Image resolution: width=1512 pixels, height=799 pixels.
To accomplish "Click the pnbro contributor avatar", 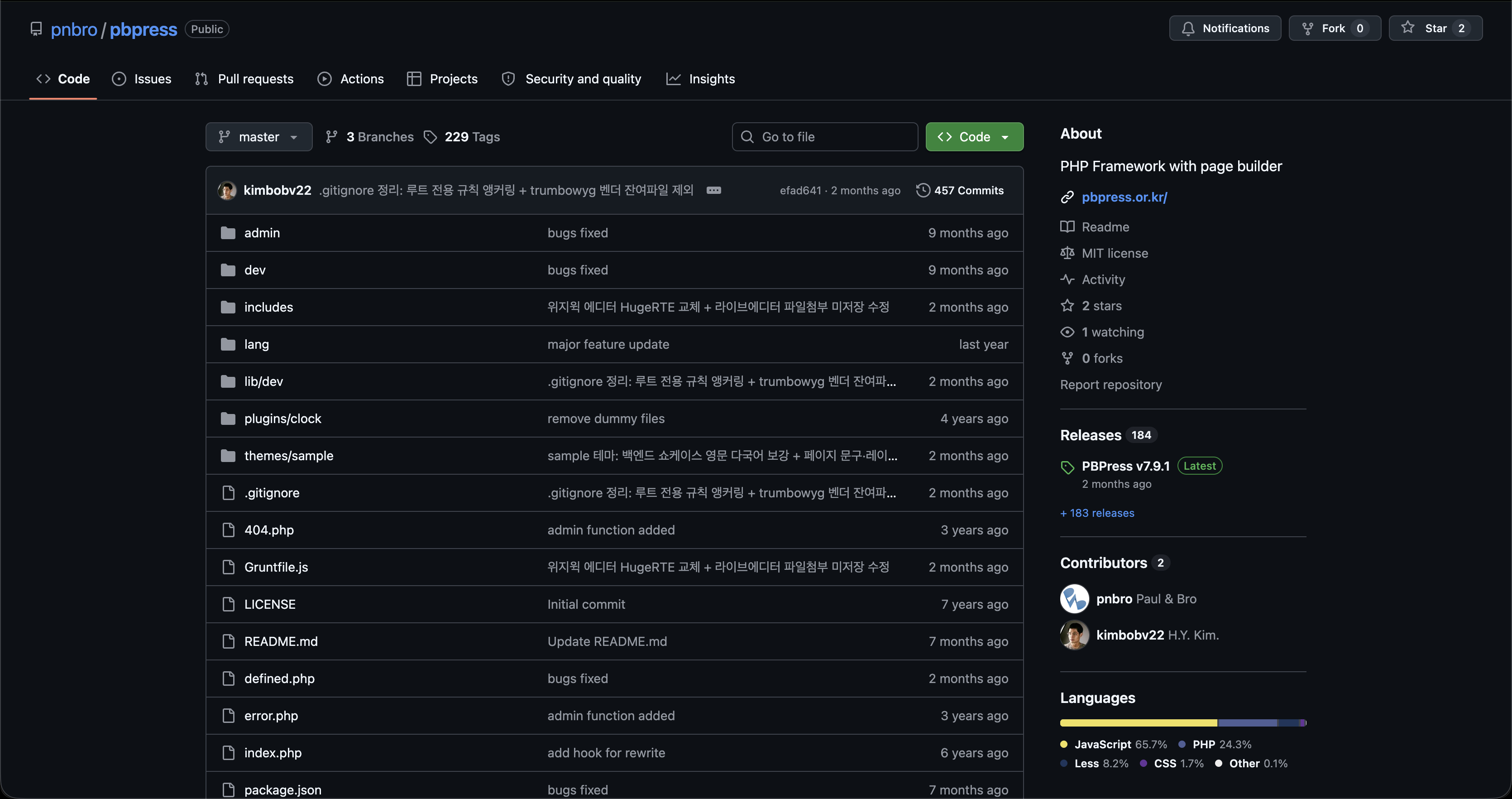I will tap(1075, 599).
